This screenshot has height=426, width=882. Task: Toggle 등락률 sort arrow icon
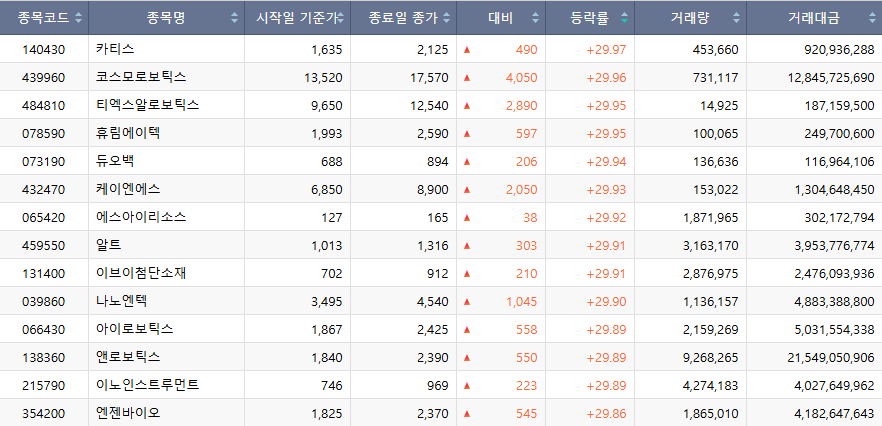(x=624, y=18)
